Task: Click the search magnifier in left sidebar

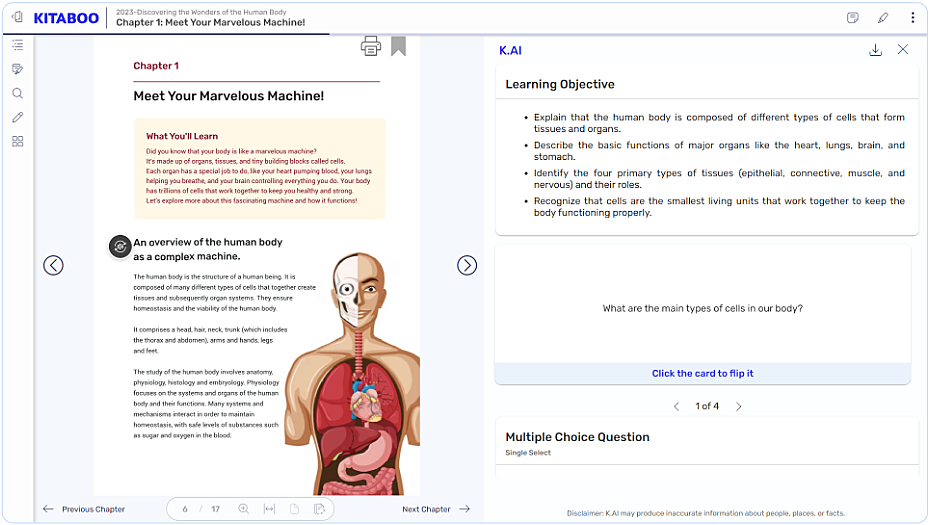Action: pyautogui.click(x=17, y=93)
